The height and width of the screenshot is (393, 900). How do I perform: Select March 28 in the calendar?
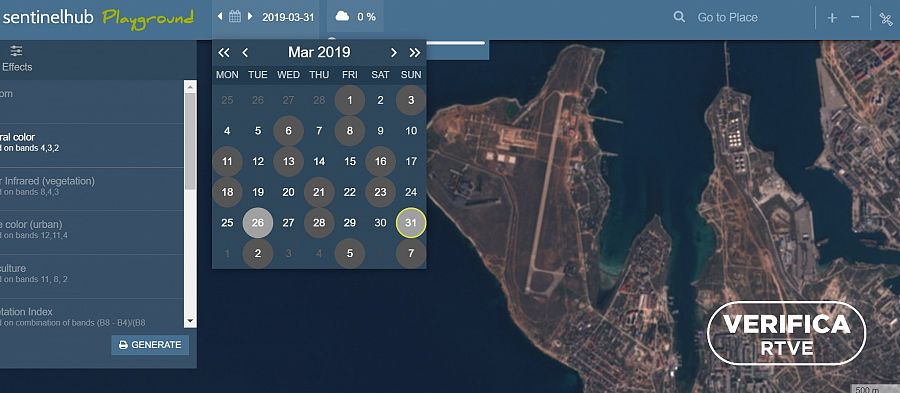319,223
